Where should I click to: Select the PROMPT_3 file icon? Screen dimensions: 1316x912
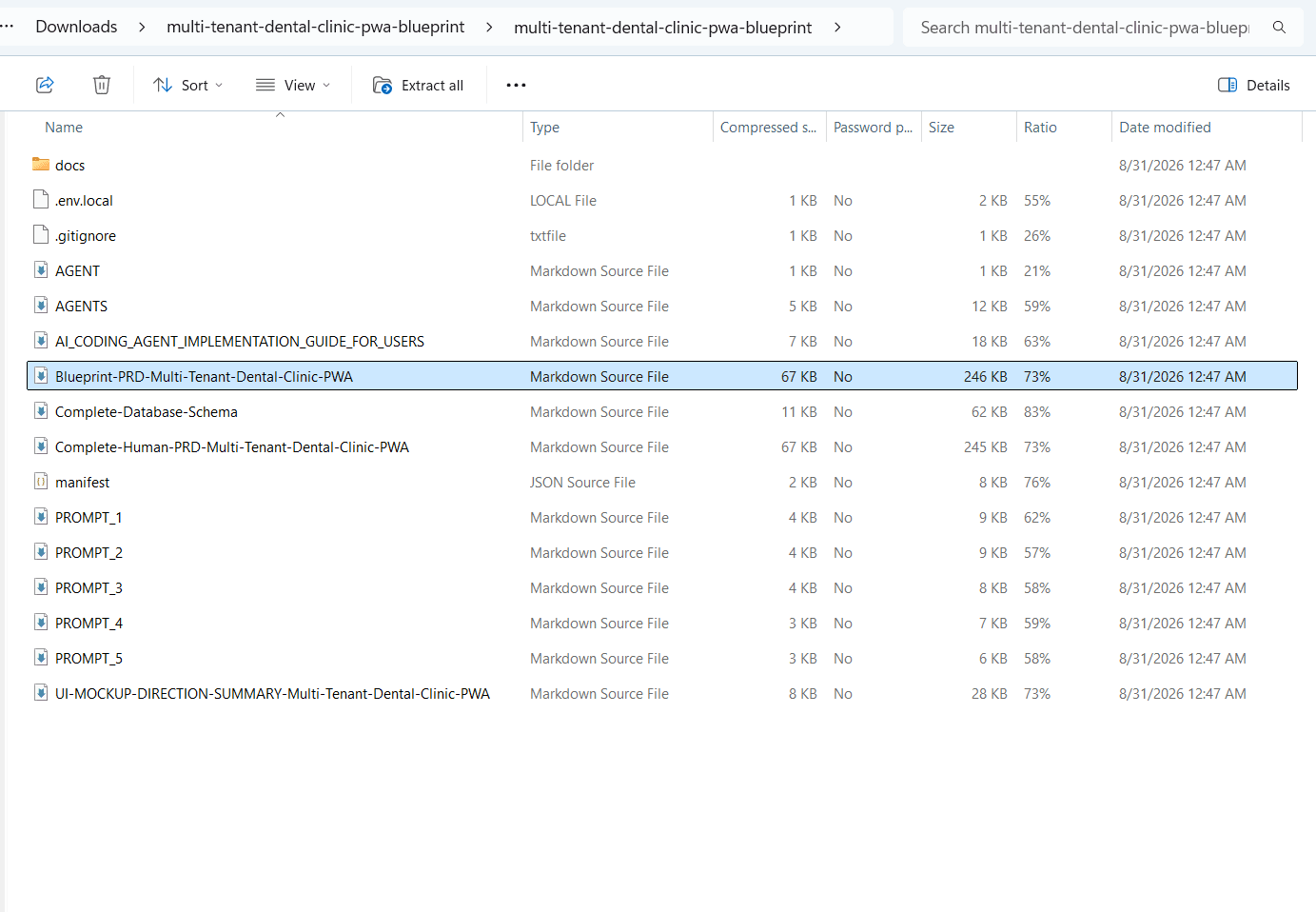point(41,587)
